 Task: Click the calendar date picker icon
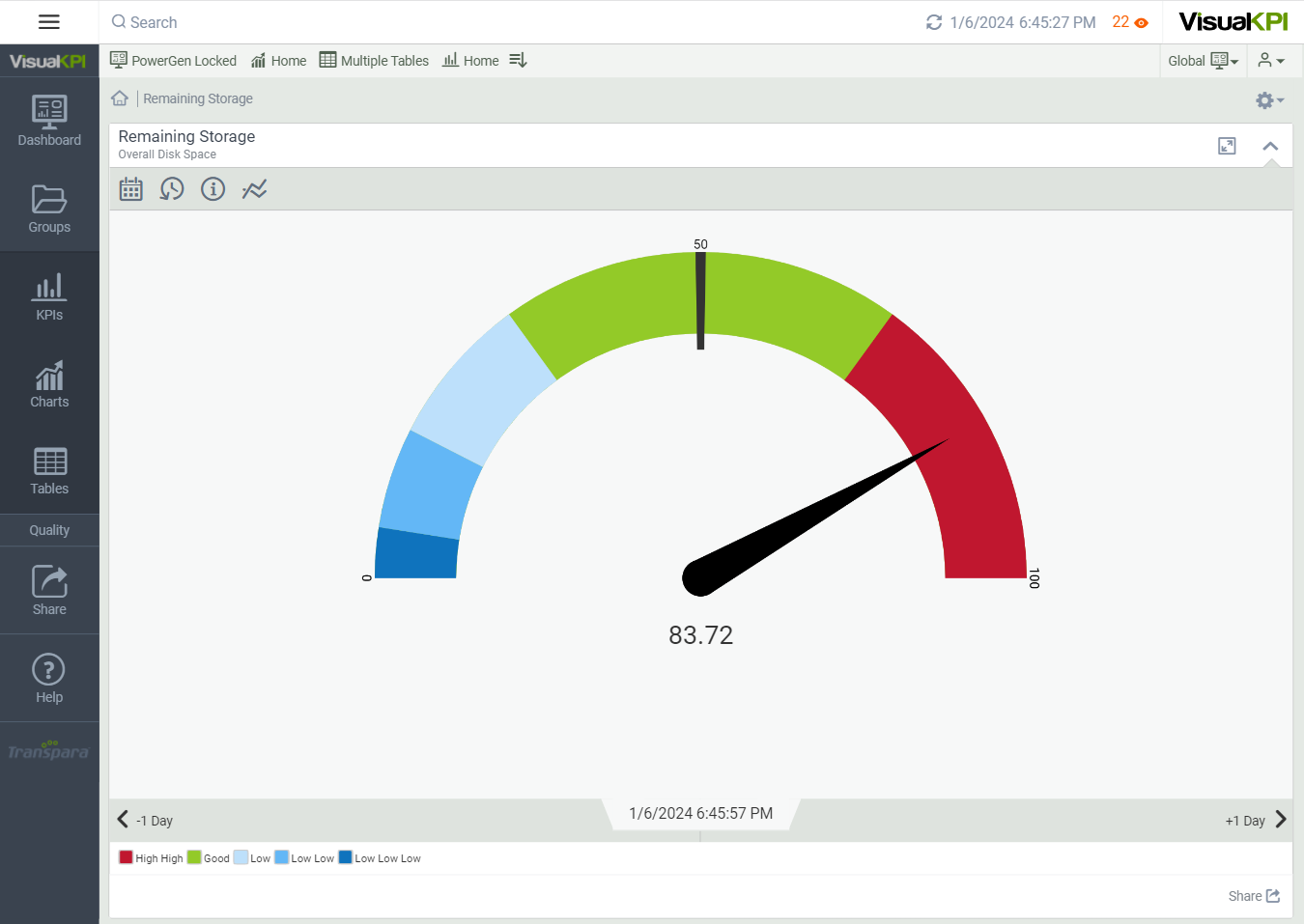point(131,189)
